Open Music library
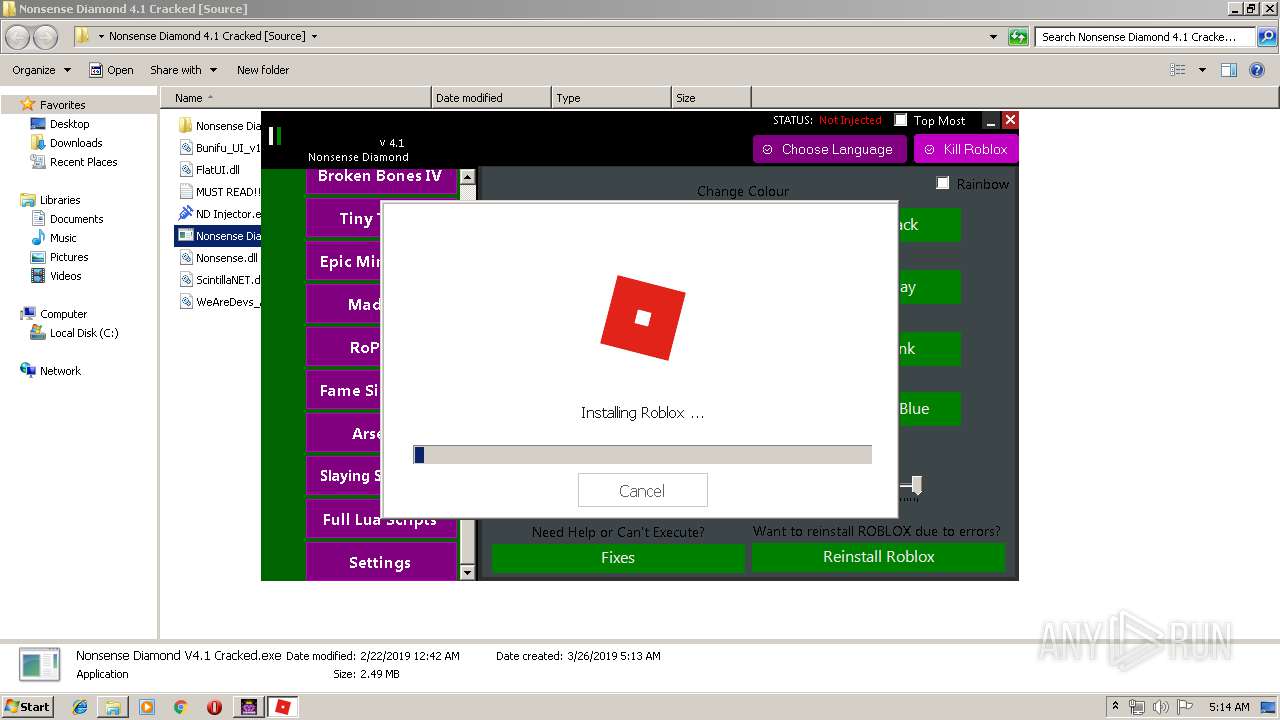1280x720 pixels. tap(63, 238)
